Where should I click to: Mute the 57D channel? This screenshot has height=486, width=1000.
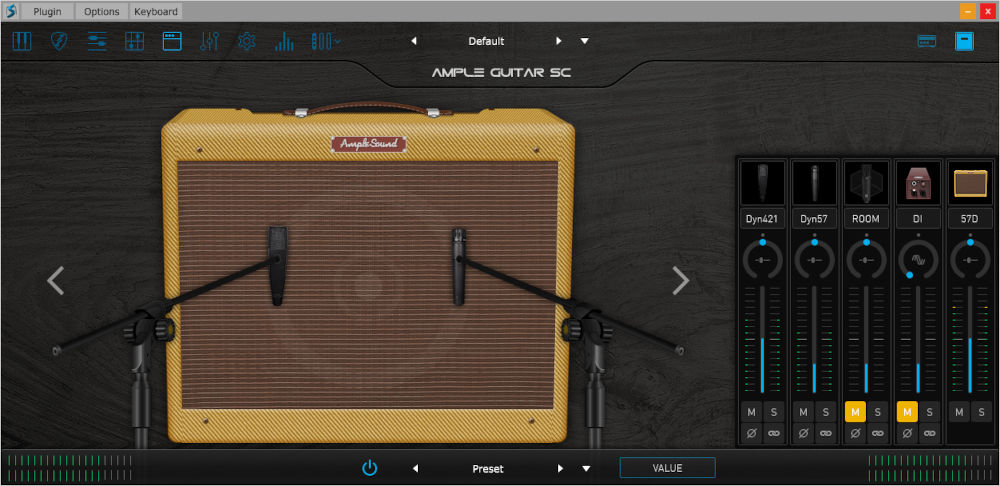[x=959, y=412]
